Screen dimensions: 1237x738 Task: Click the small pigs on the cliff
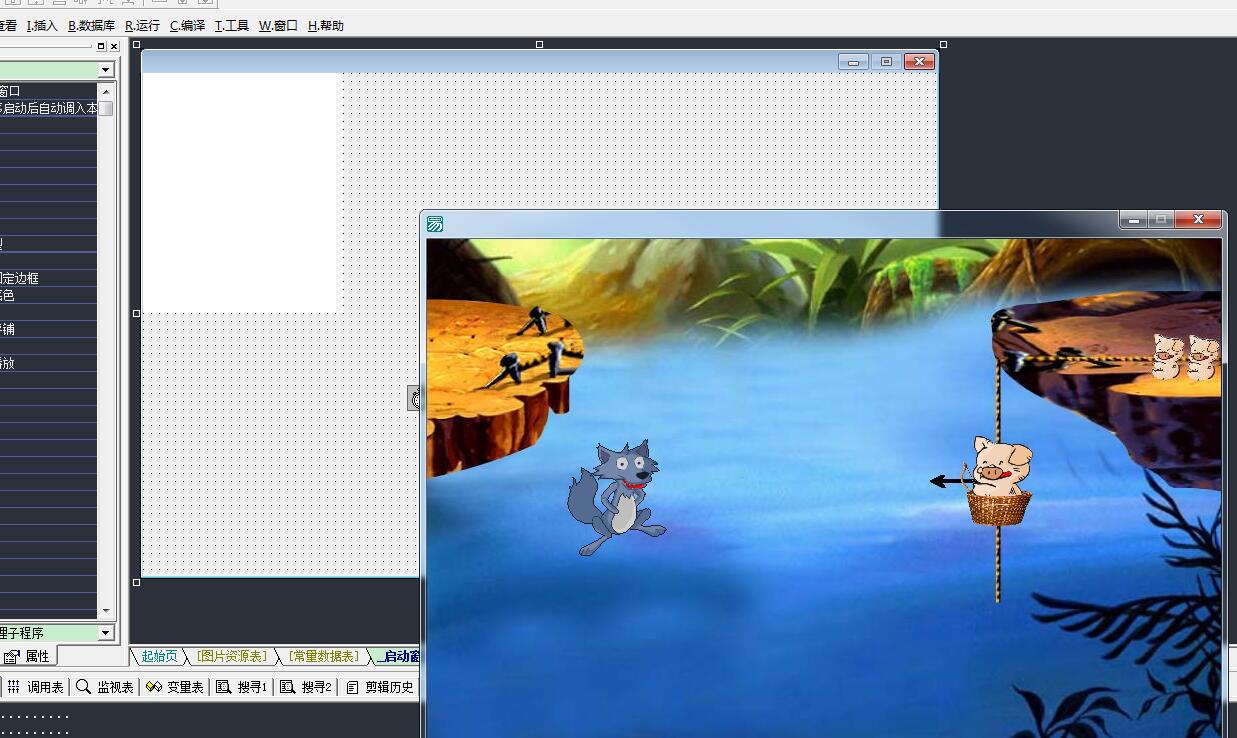pyautogui.click(x=1186, y=358)
